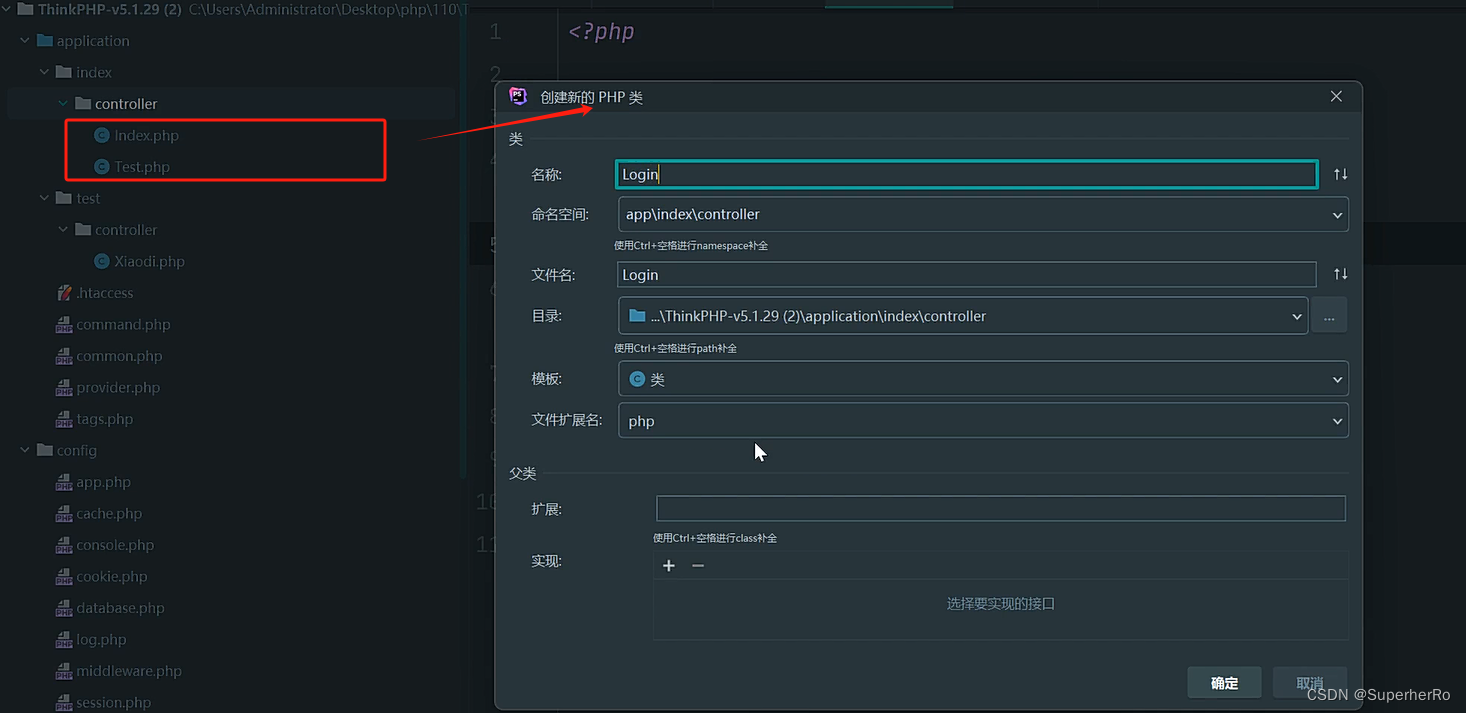Image resolution: width=1466 pixels, height=713 pixels.
Task: Select tags.php in the project tree
Action: (104, 419)
